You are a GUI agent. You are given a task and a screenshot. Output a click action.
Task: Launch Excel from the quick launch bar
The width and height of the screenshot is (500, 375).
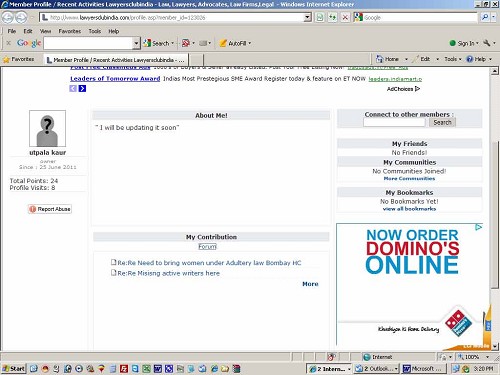146,369
